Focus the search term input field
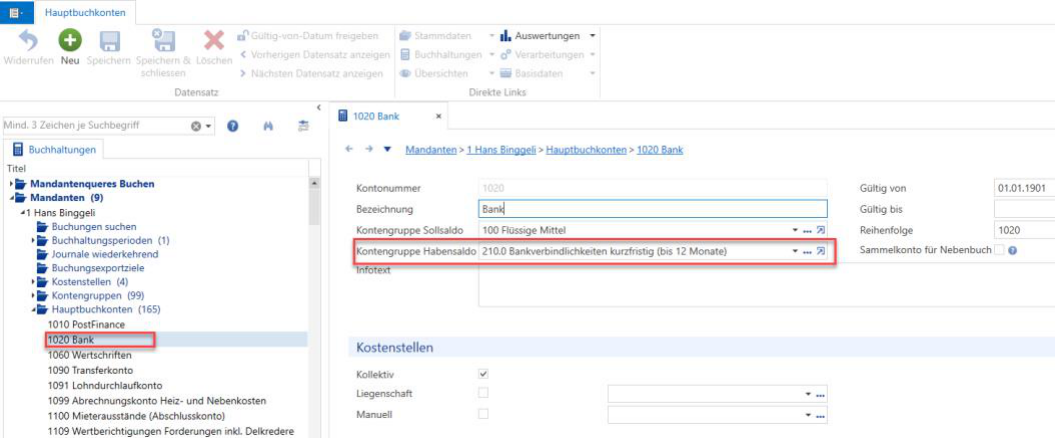The height and width of the screenshot is (438, 1055). point(98,126)
